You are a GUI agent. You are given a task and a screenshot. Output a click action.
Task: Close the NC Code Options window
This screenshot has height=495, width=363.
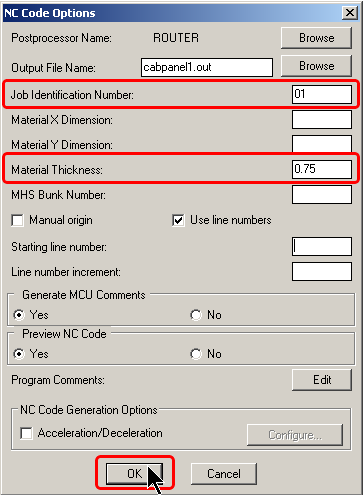click(x=350, y=13)
